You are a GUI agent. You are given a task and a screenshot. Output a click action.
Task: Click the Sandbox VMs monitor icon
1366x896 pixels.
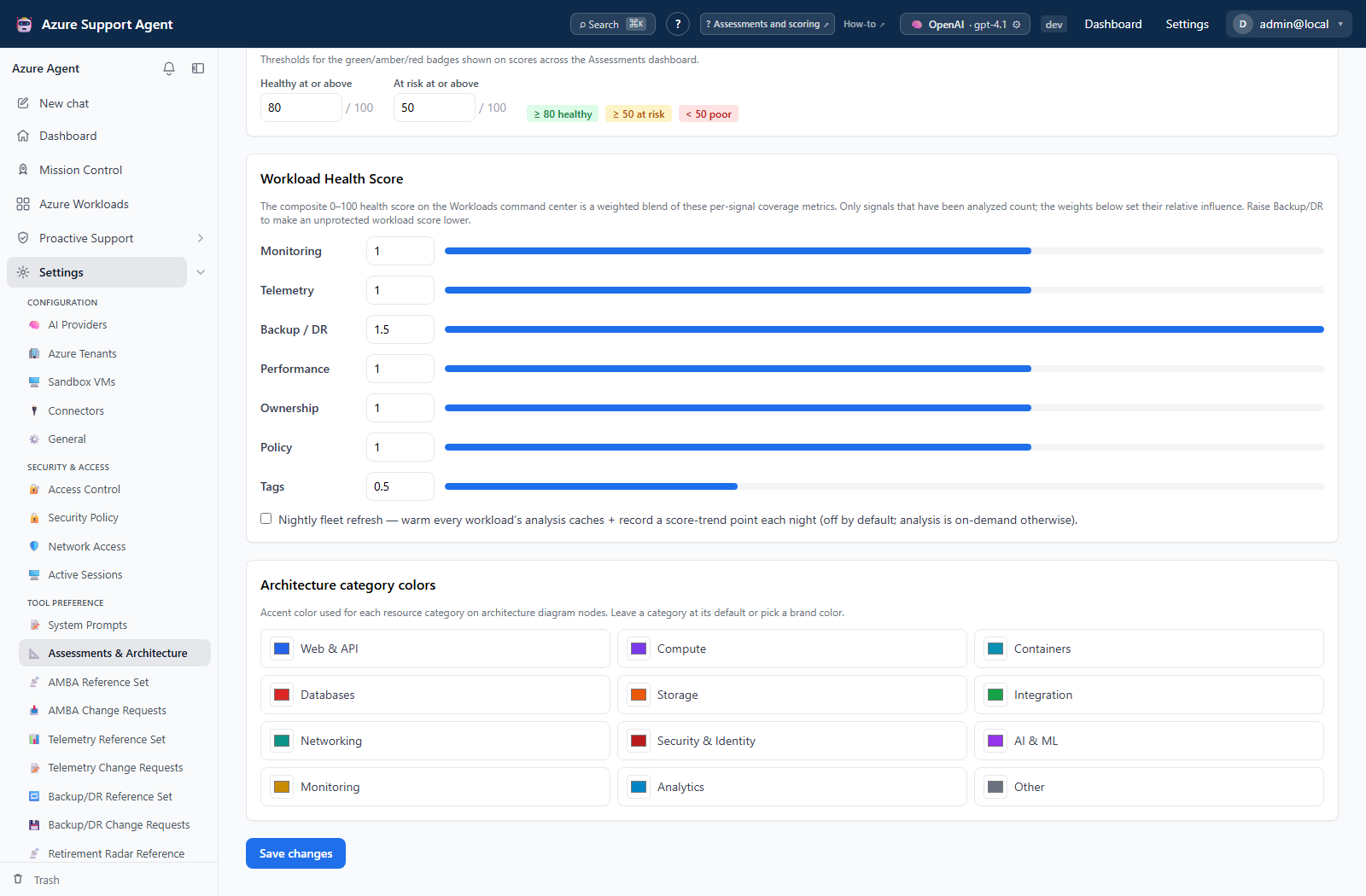[x=34, y=382]
